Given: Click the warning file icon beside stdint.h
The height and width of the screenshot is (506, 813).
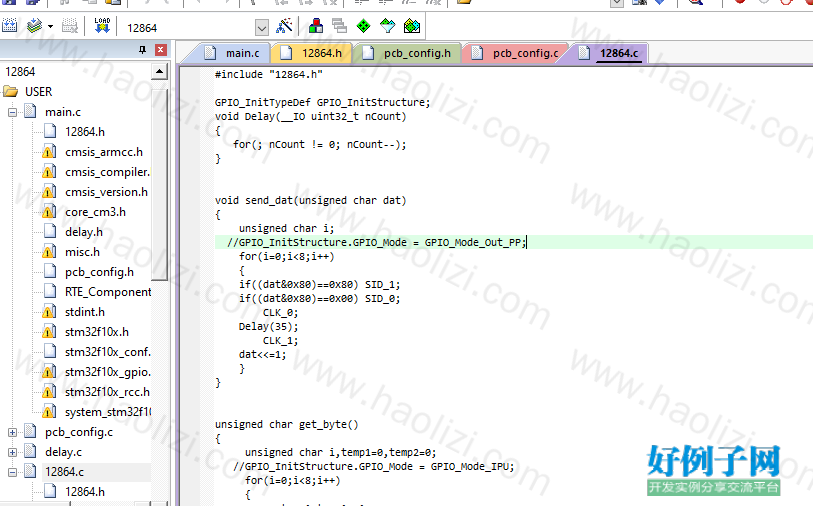Looking at the screenshot, I should pyautogui.click(x=49, y=312).
